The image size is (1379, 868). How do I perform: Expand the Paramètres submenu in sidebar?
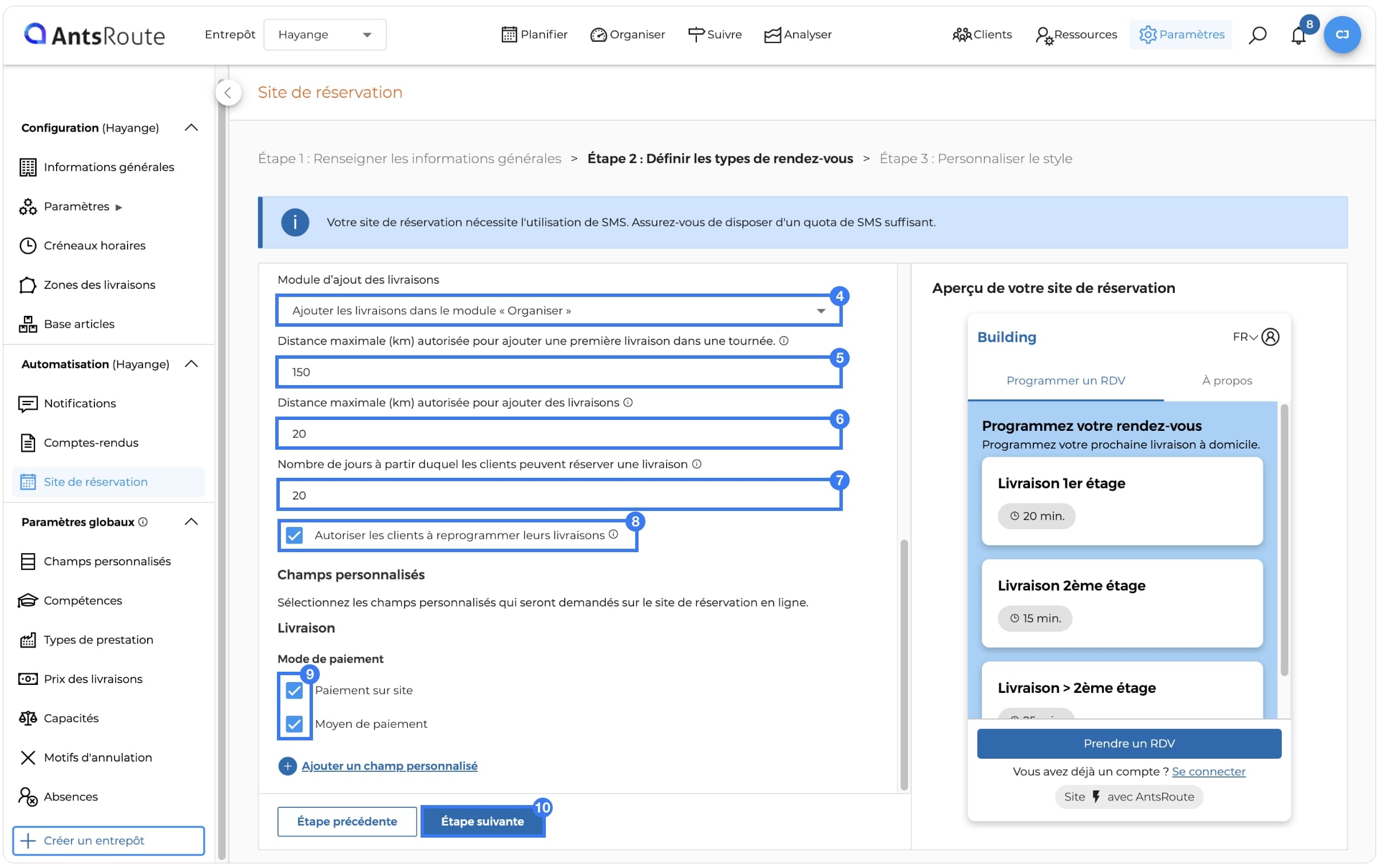point(118,207)
